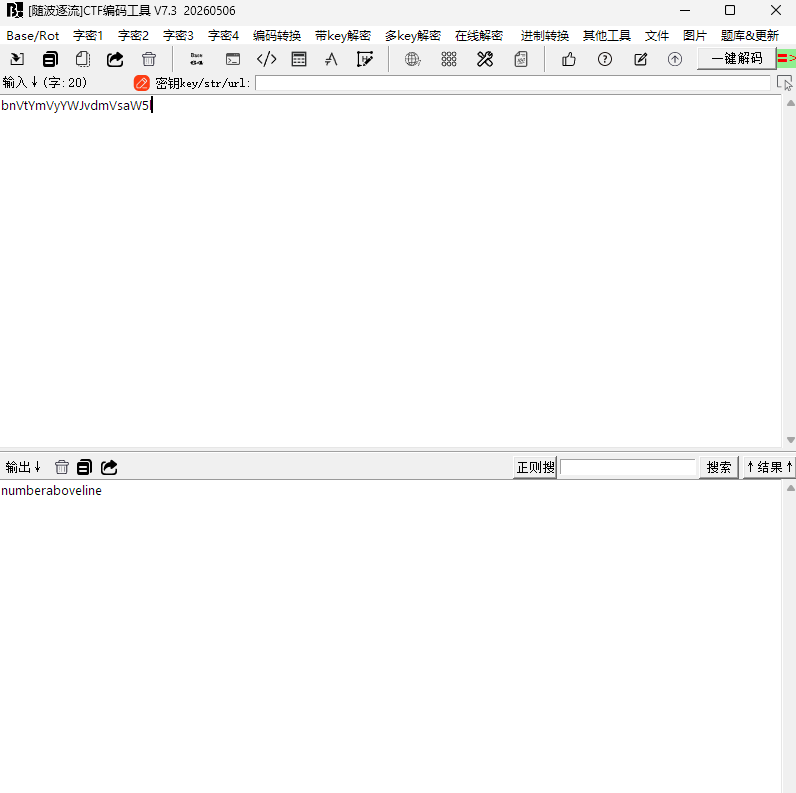Open the 进制转换 menu

[544, 36]
